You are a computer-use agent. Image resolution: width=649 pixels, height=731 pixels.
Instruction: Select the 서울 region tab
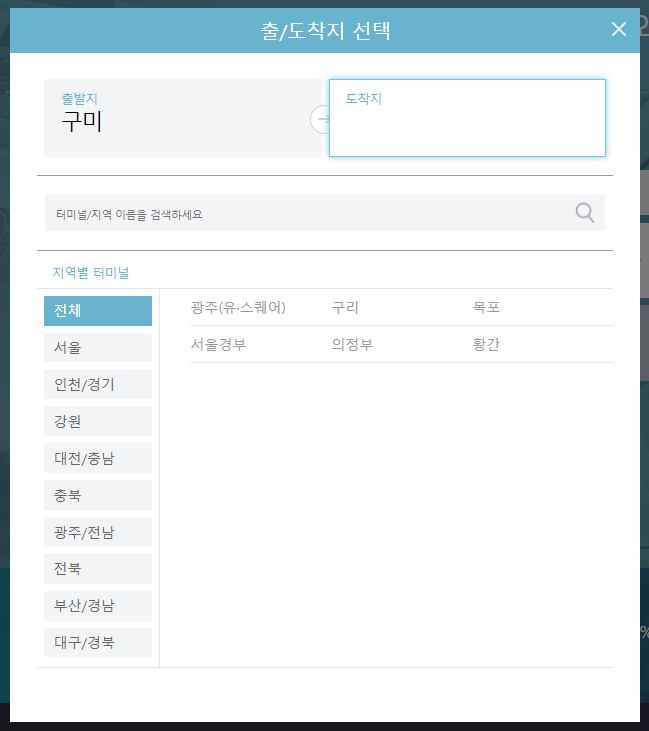pos(98,347)
